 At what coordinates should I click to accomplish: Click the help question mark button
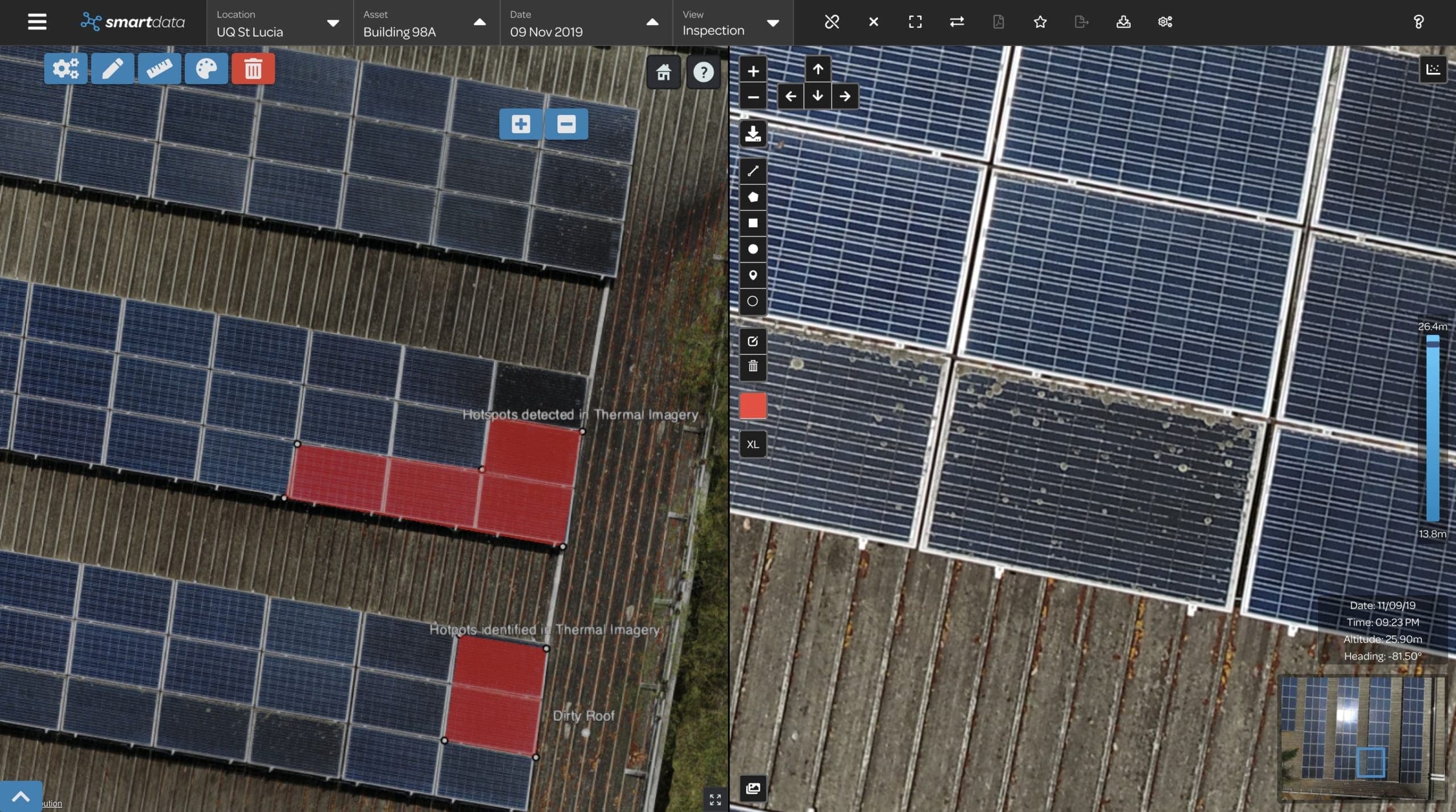pyautogui.click(x=1418, y=22)
